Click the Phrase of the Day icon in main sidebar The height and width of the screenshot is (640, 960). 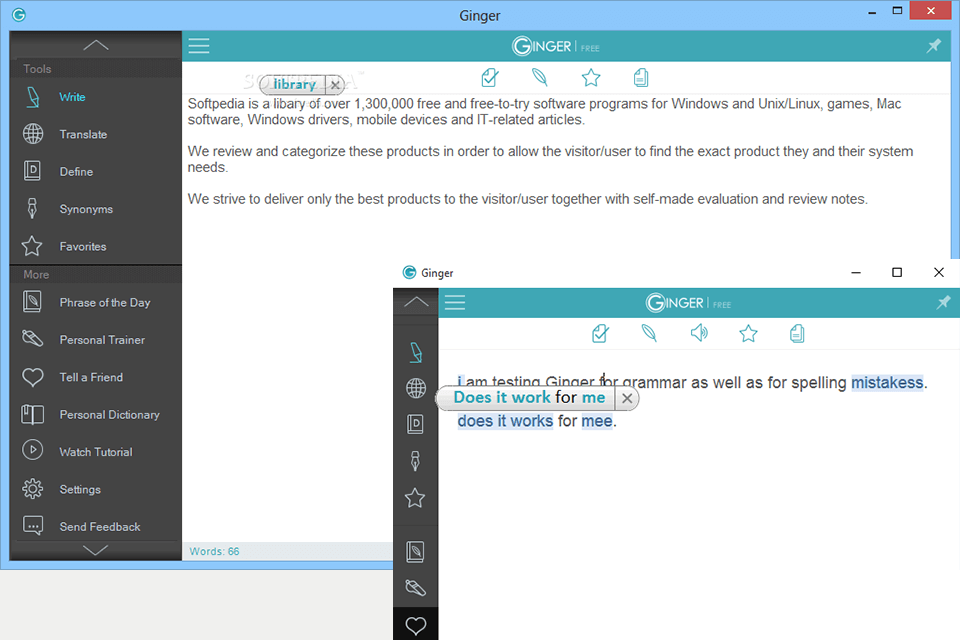click(x=32, y=301)
